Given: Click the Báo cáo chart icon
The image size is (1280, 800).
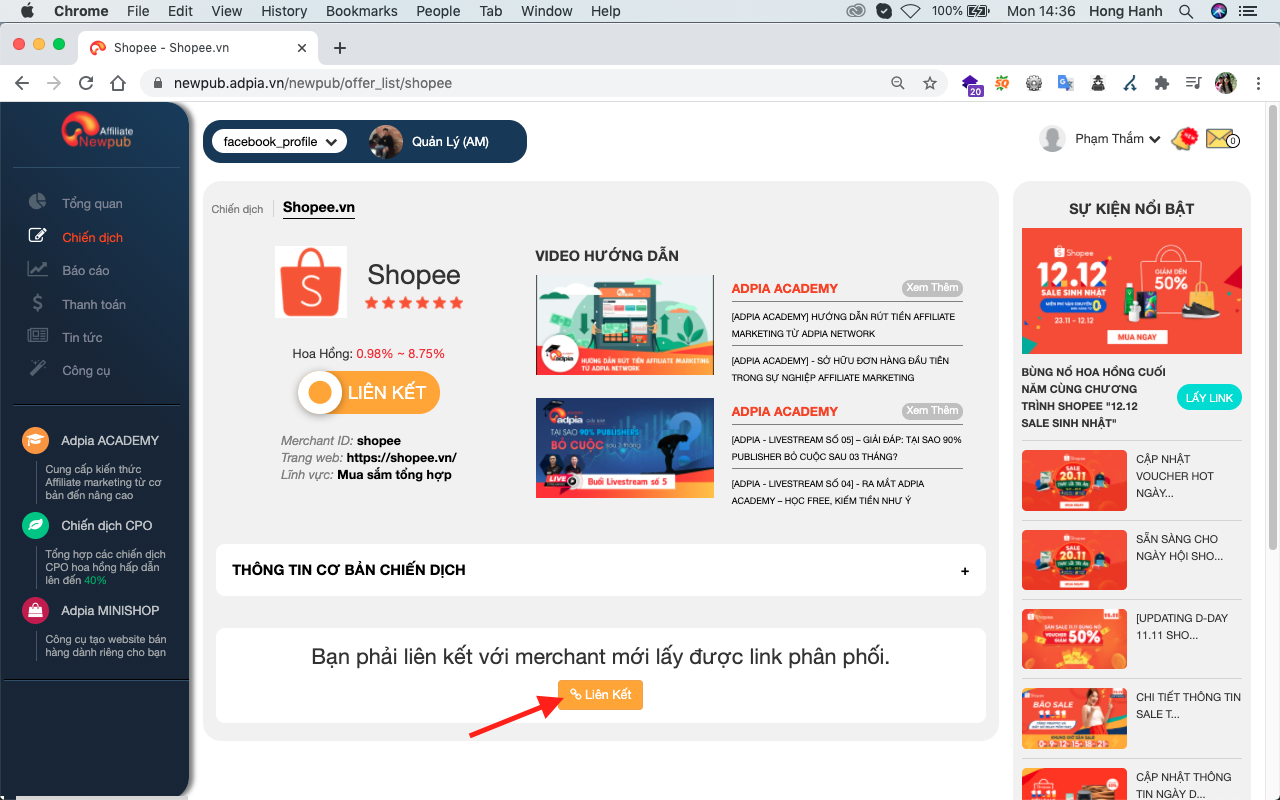Looking at the screenshot, I should 37,269.
